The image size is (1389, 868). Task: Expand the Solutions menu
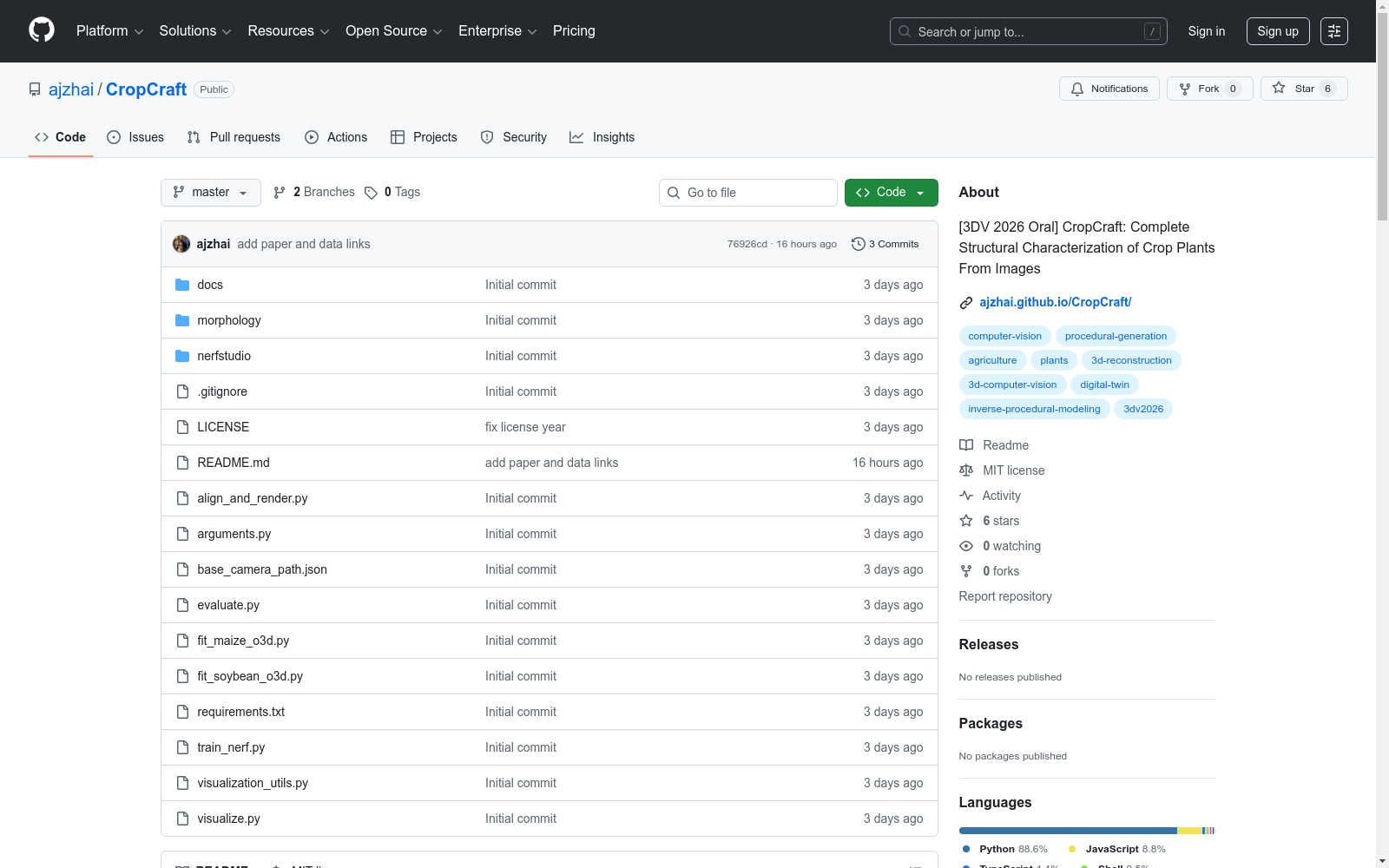[x=195, y=31]
